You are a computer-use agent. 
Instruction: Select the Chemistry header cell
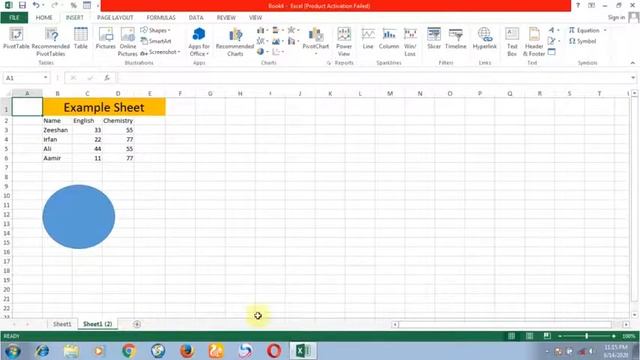[118, 121]
